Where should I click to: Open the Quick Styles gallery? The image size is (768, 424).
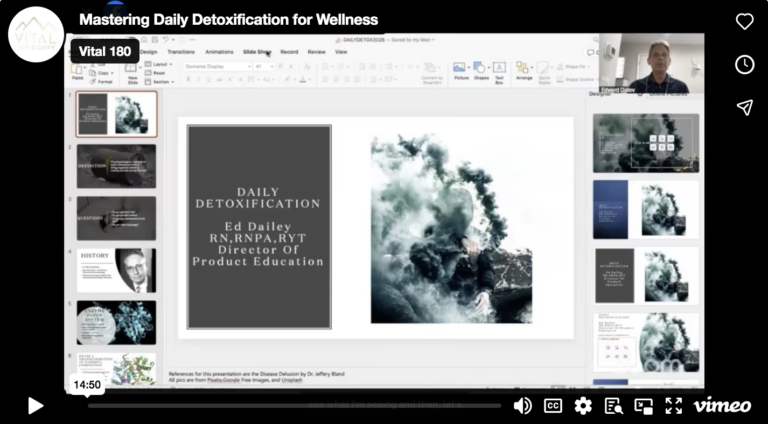544,73
